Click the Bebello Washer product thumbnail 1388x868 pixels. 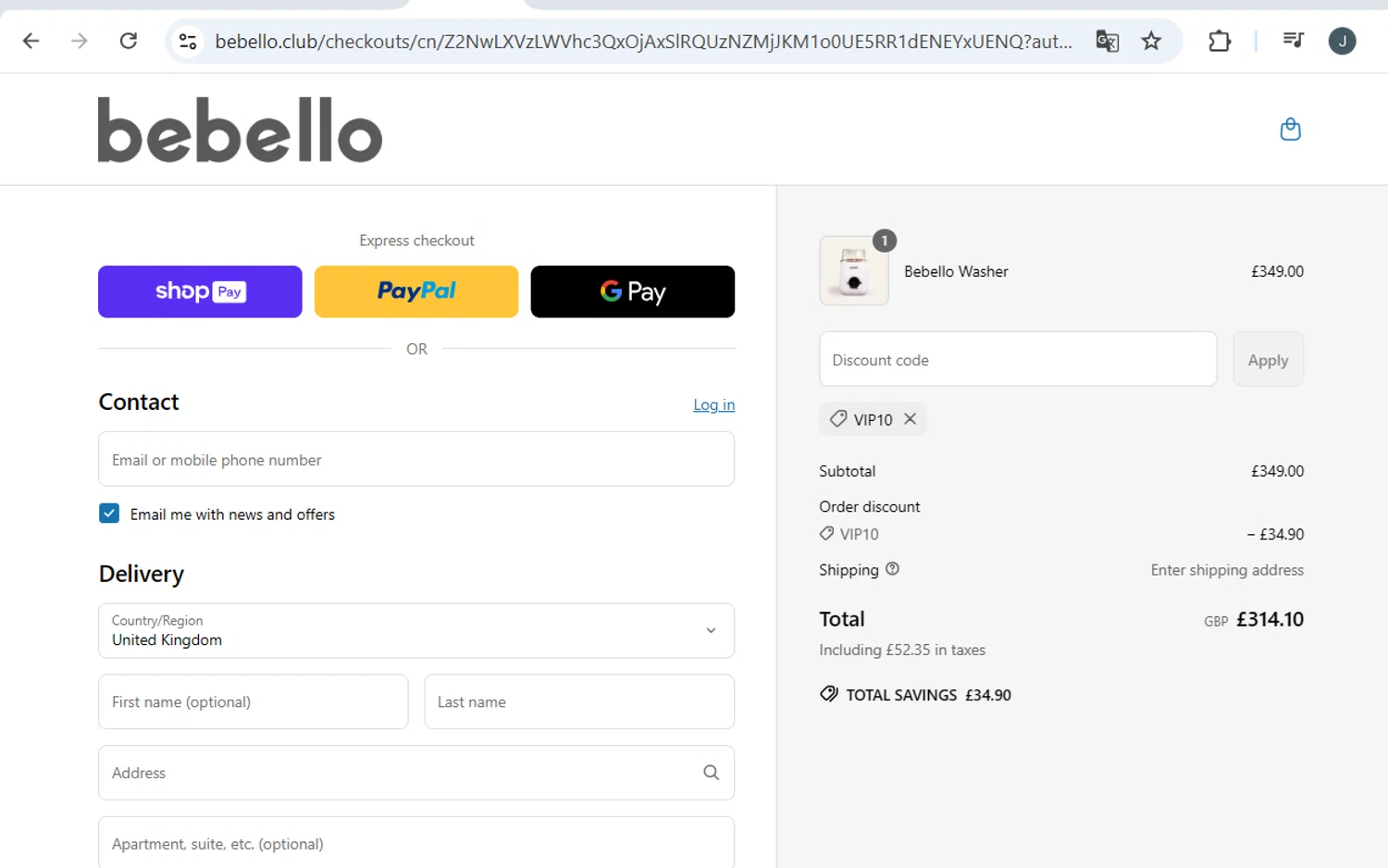[854, 271]
